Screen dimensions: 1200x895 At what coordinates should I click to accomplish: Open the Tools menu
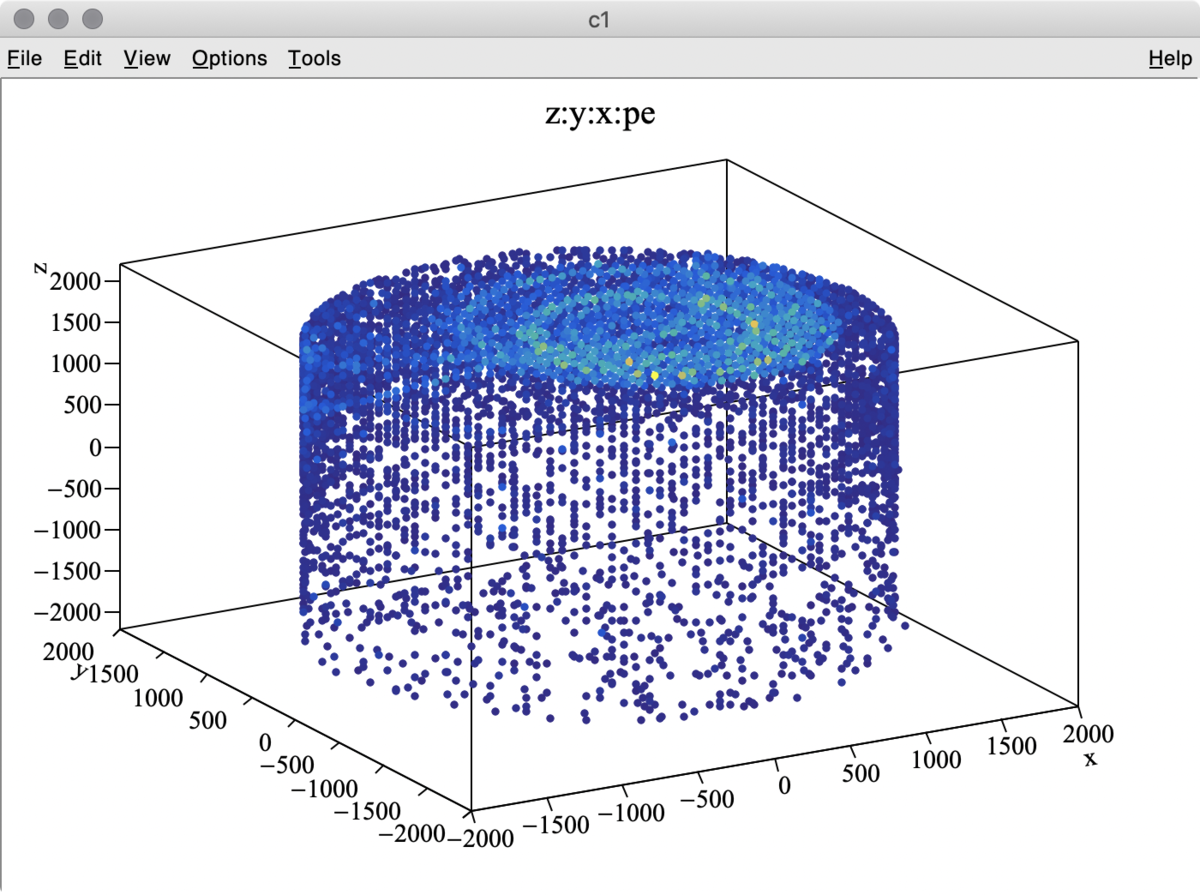[315, 58]
